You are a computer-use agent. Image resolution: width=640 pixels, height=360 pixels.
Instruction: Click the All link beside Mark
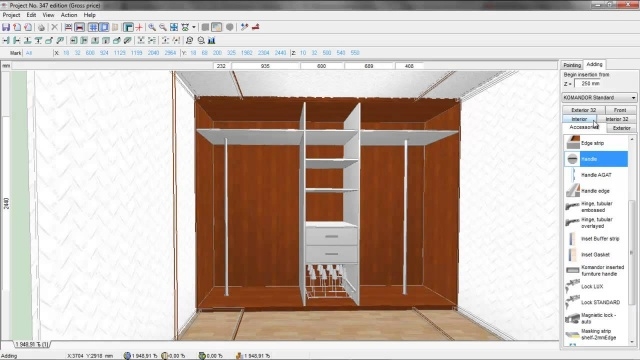pyautogui.click(x=29, y=53)
